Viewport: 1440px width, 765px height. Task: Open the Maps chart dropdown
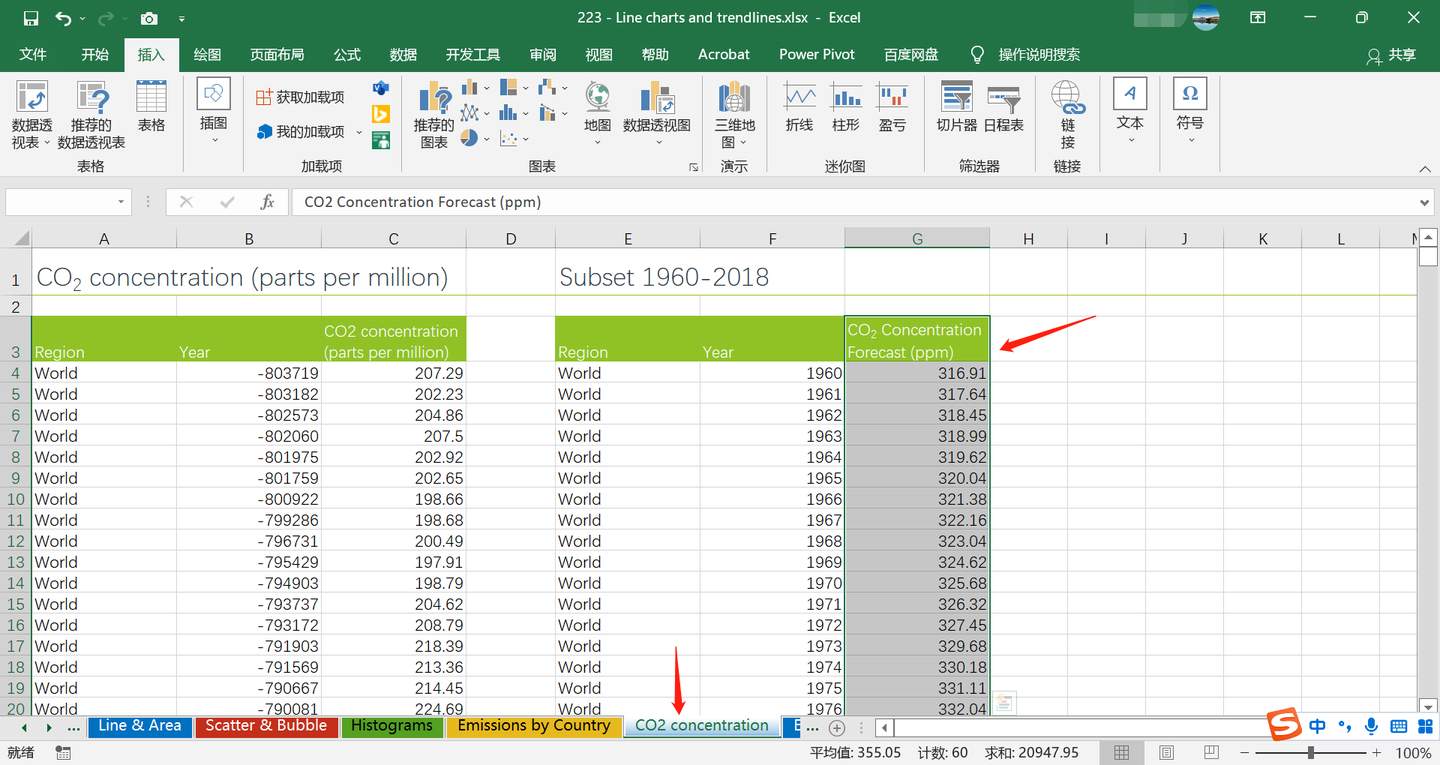point(597,141)
